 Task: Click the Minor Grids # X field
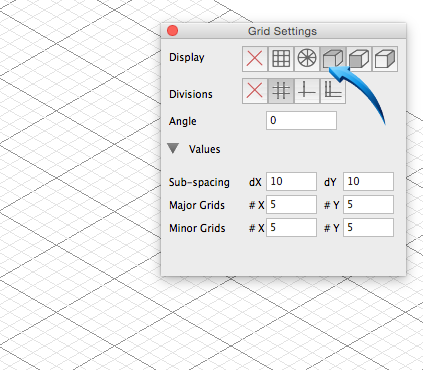[291, 227]
